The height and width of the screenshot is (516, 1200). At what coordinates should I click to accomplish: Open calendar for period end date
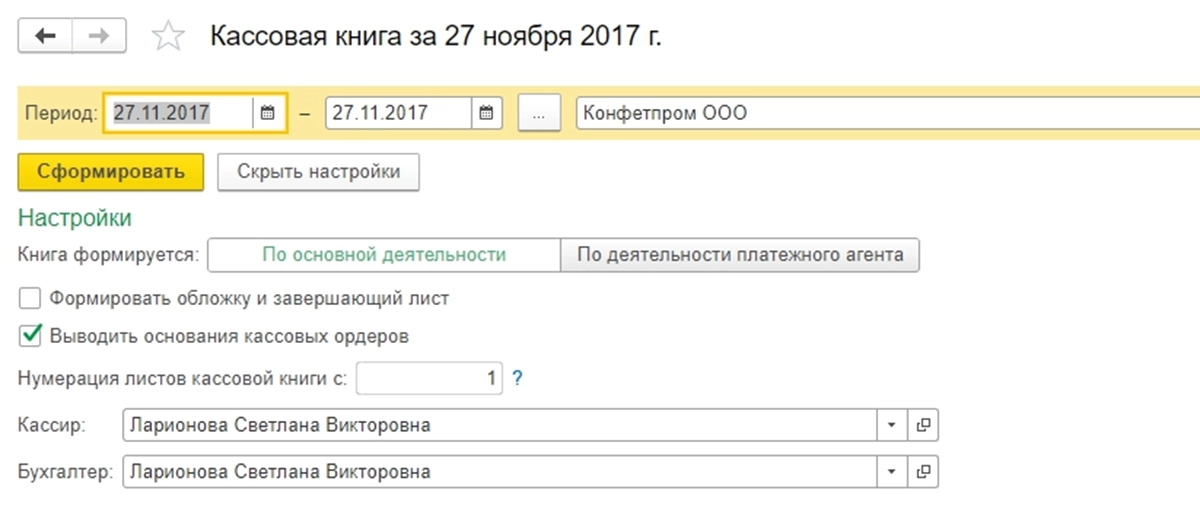coord(485,113)
